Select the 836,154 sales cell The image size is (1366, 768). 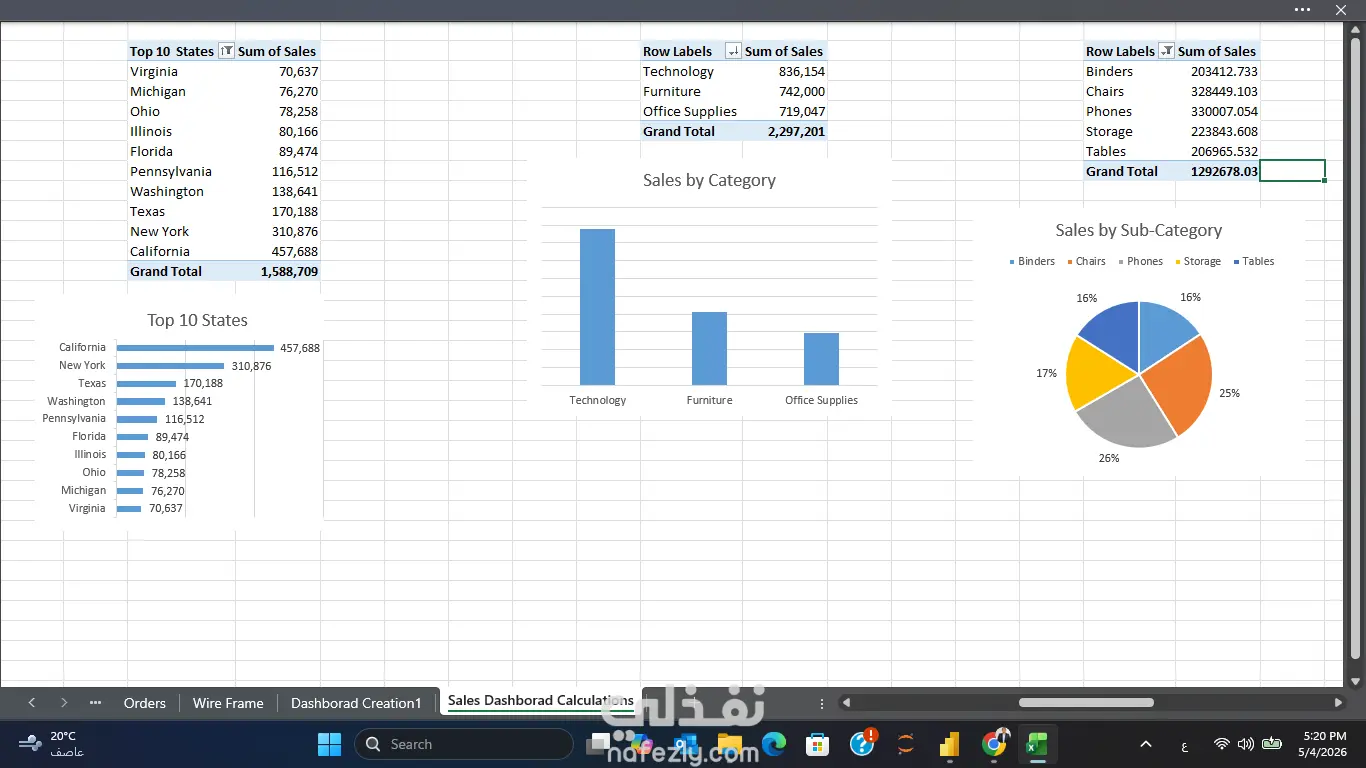[x=785, y=71]
